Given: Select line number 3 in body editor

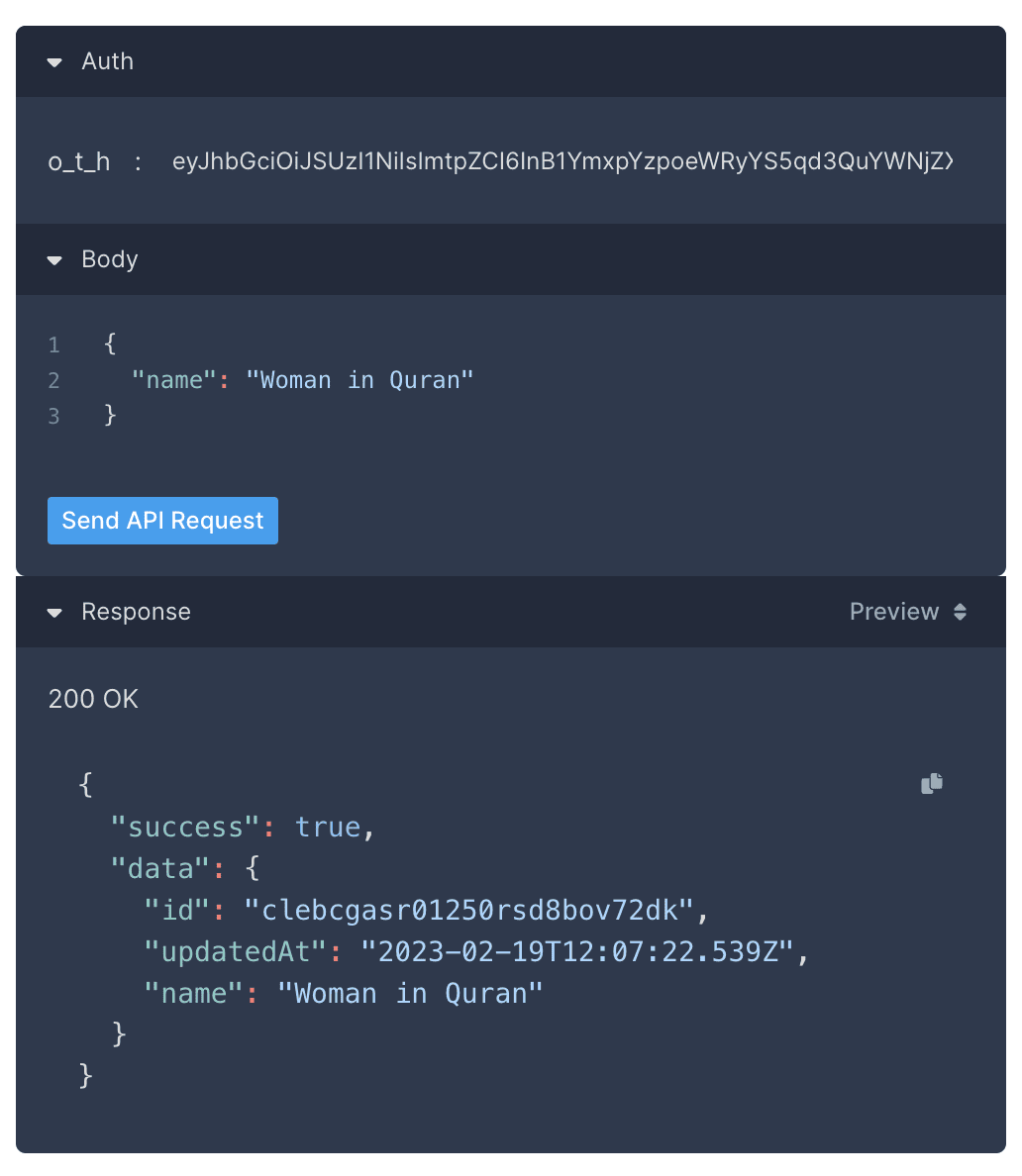Looking at the screenshot, I should tap(54, 416).
